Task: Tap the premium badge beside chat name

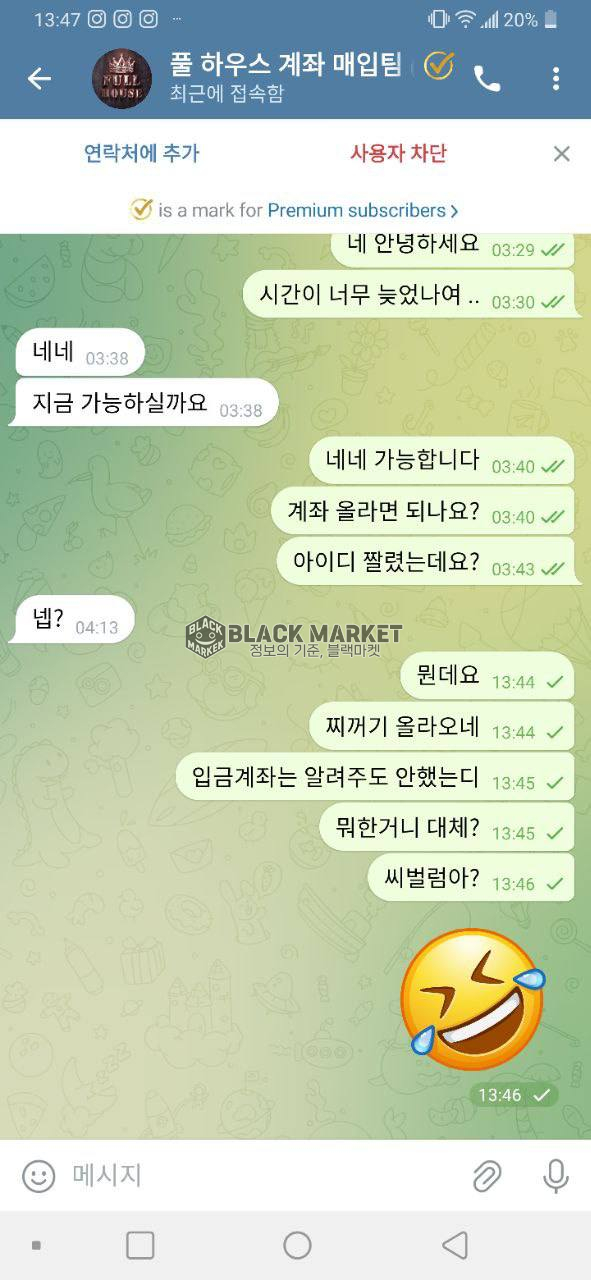Action: click(x=438, y=66)
